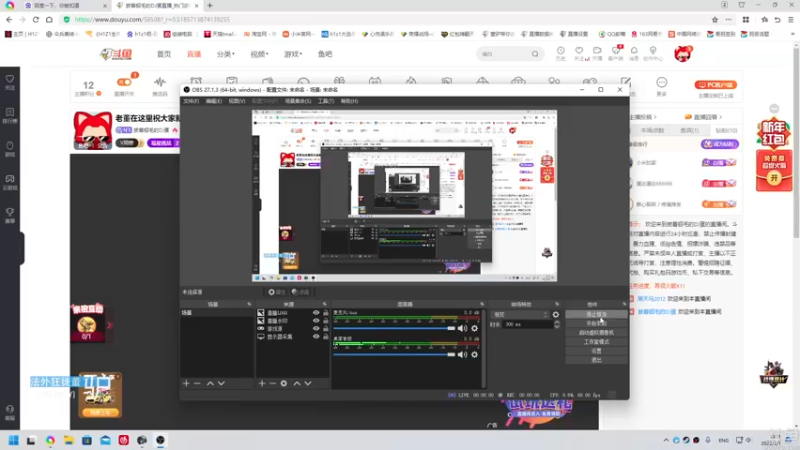Click the audio mixer vertical scrollbar
The width and height of the screenshot is (800, 450).
click(483, 348)
